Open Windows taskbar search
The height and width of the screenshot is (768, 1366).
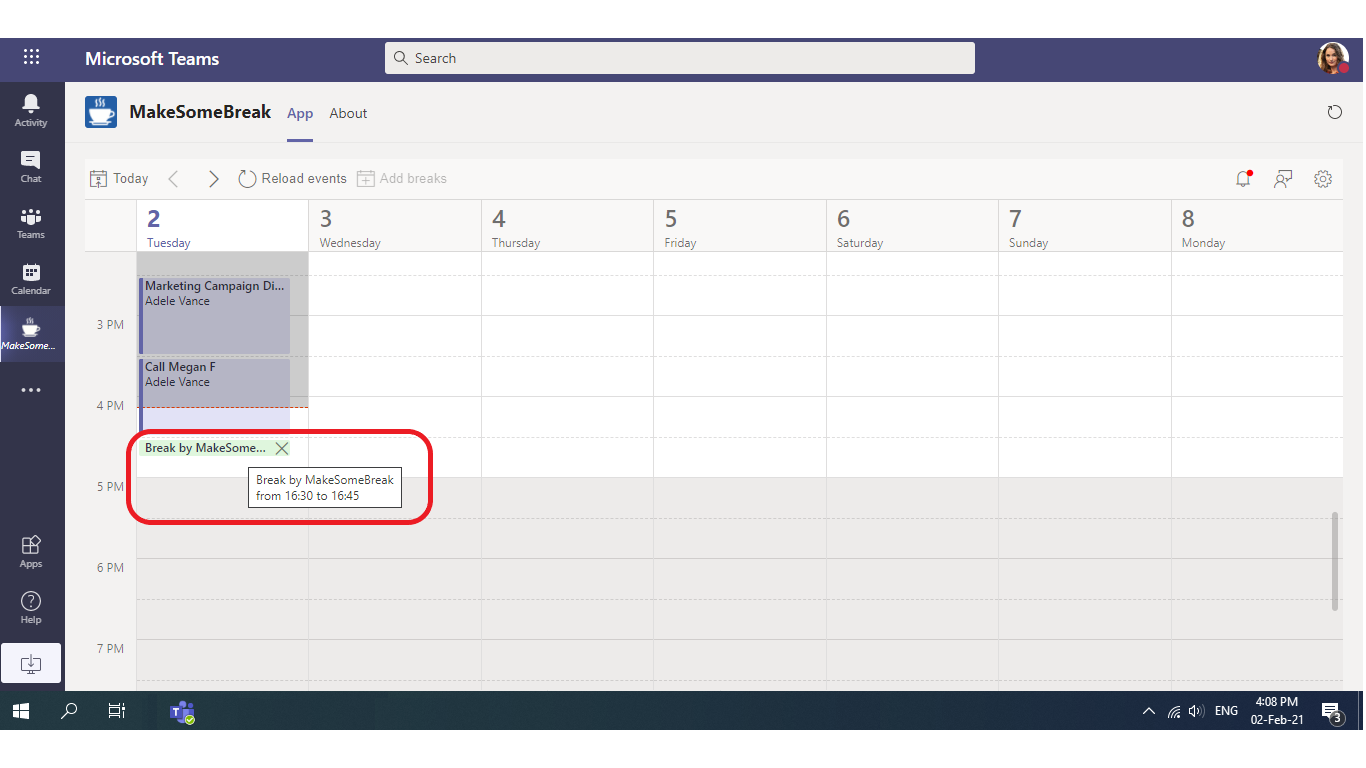coord(69,711)
